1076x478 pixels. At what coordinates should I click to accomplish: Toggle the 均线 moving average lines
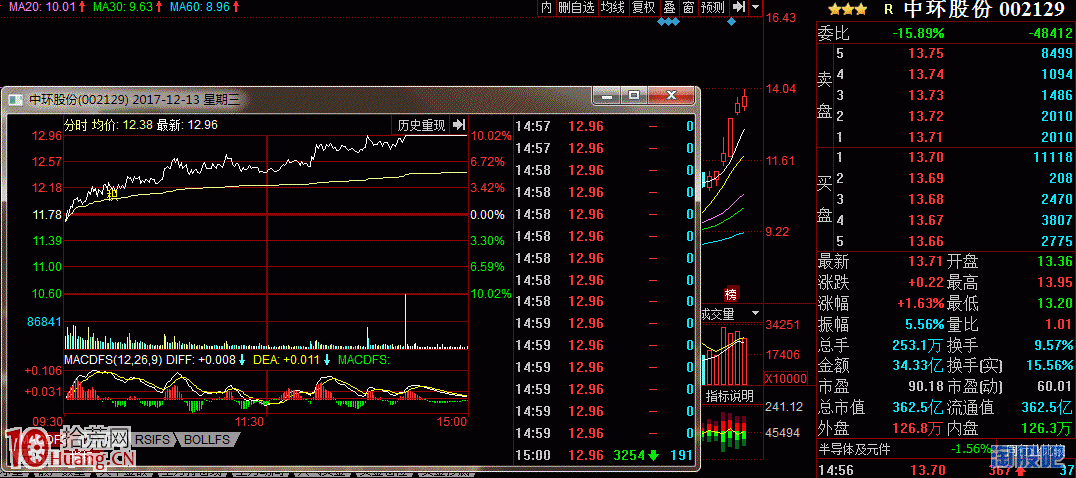613,8
